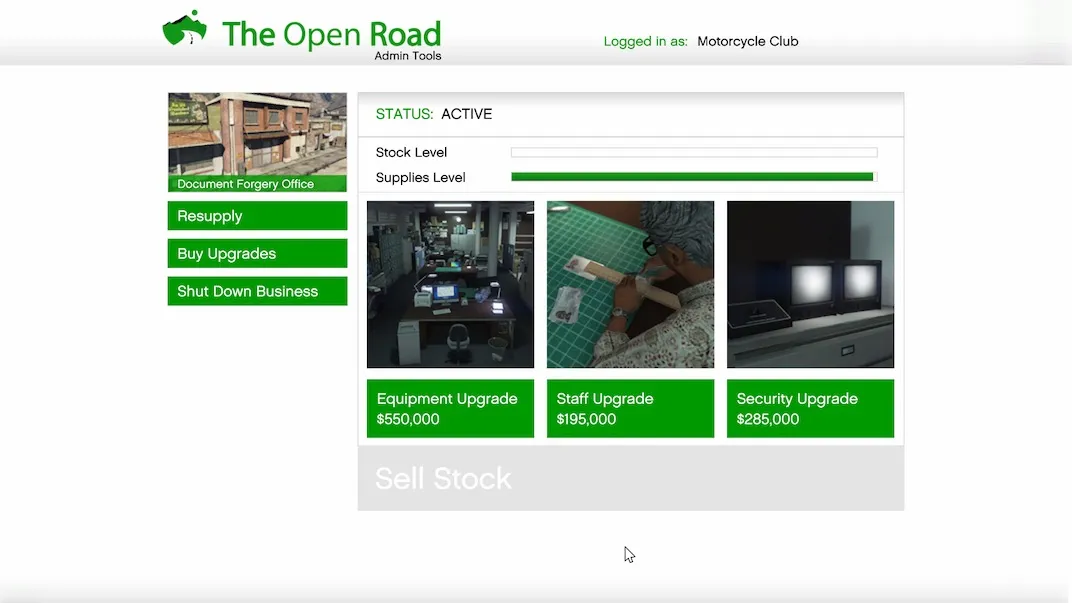
Task: Click the Sell Stock bar
Action: tap(630, 479)
